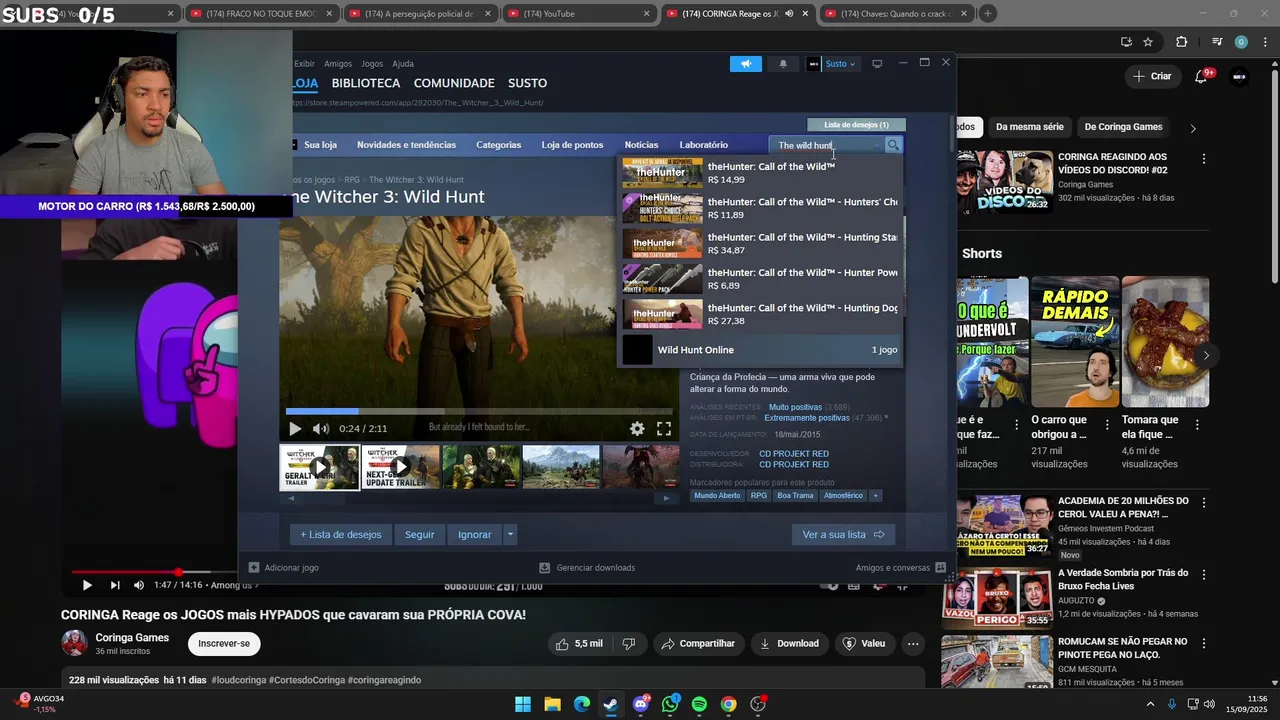The image size is (1280, 720).
Task: Open Chrome media control icon
Action: pyautogui.click(x=1217, y=42)
